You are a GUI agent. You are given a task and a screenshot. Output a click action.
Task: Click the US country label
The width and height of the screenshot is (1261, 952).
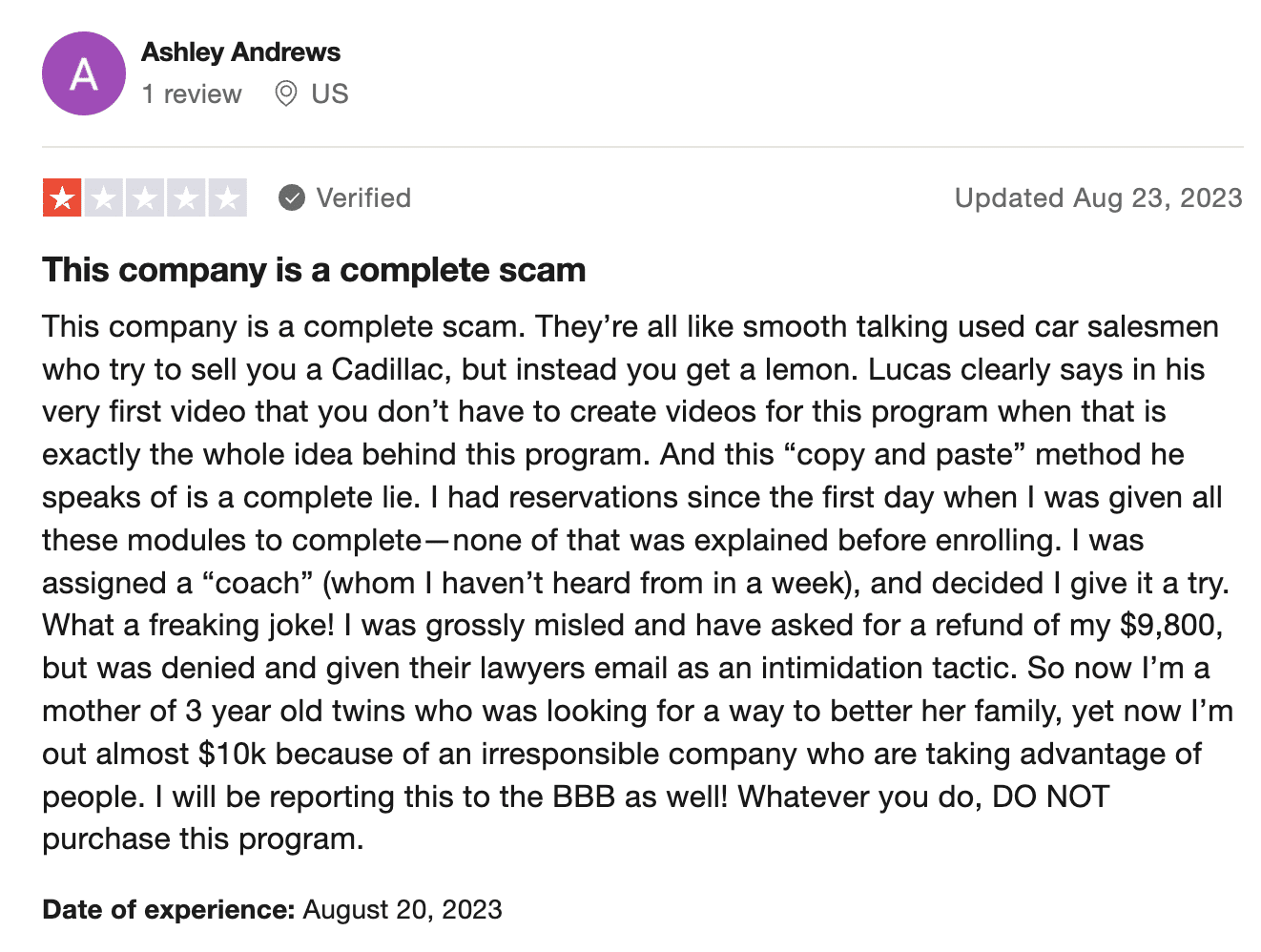click(x=330, y=94)
